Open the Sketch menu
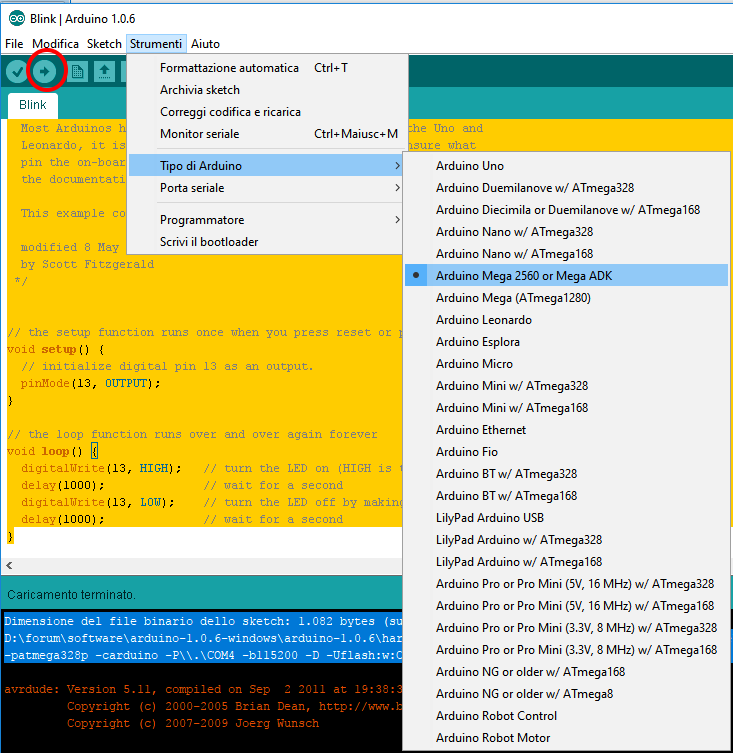The height and width of the screenshot is (753, 733). pyautogui.click(x=104, y=44)
